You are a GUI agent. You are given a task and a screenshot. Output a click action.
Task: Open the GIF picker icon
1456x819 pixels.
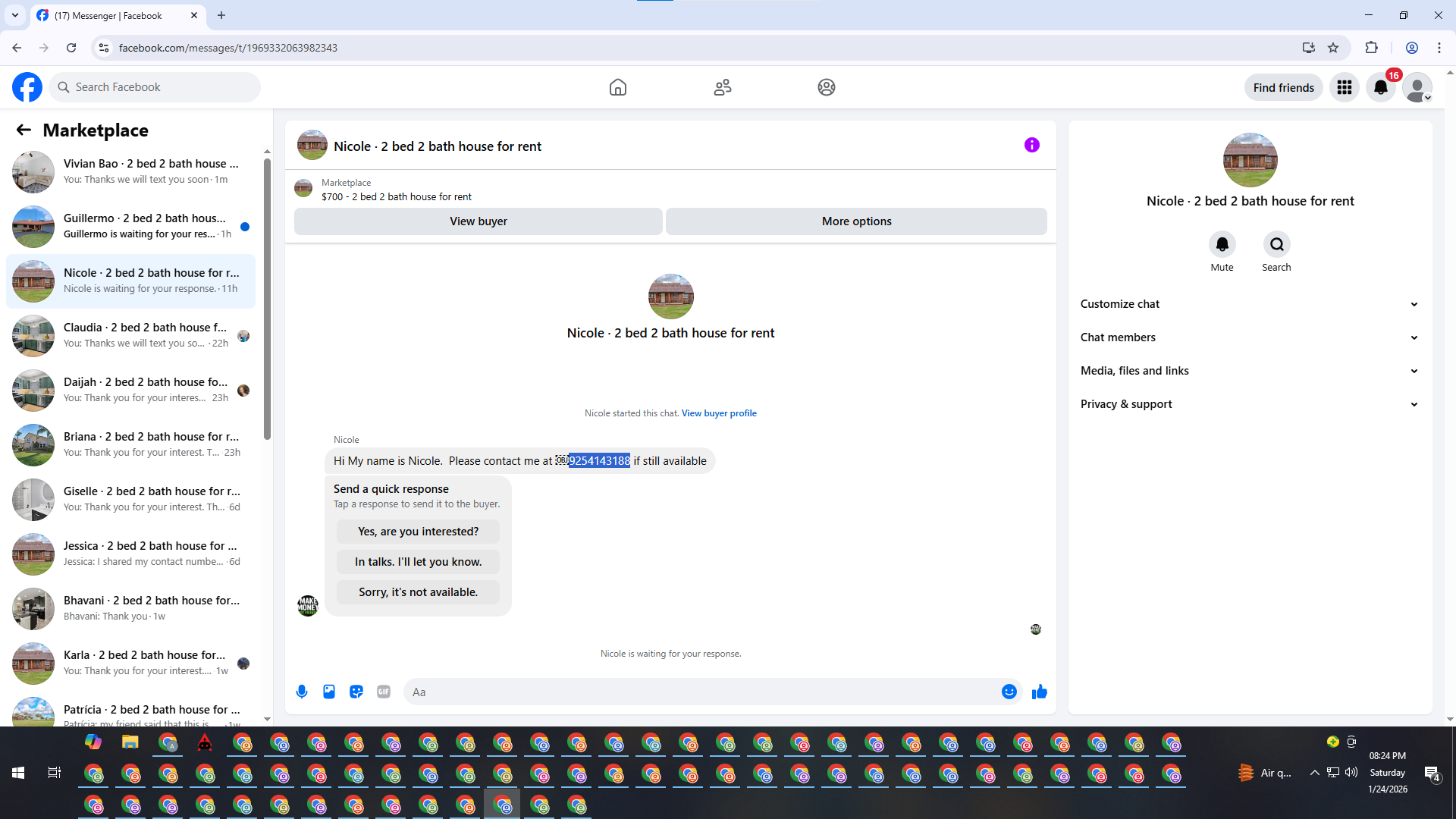click(384, 692)
